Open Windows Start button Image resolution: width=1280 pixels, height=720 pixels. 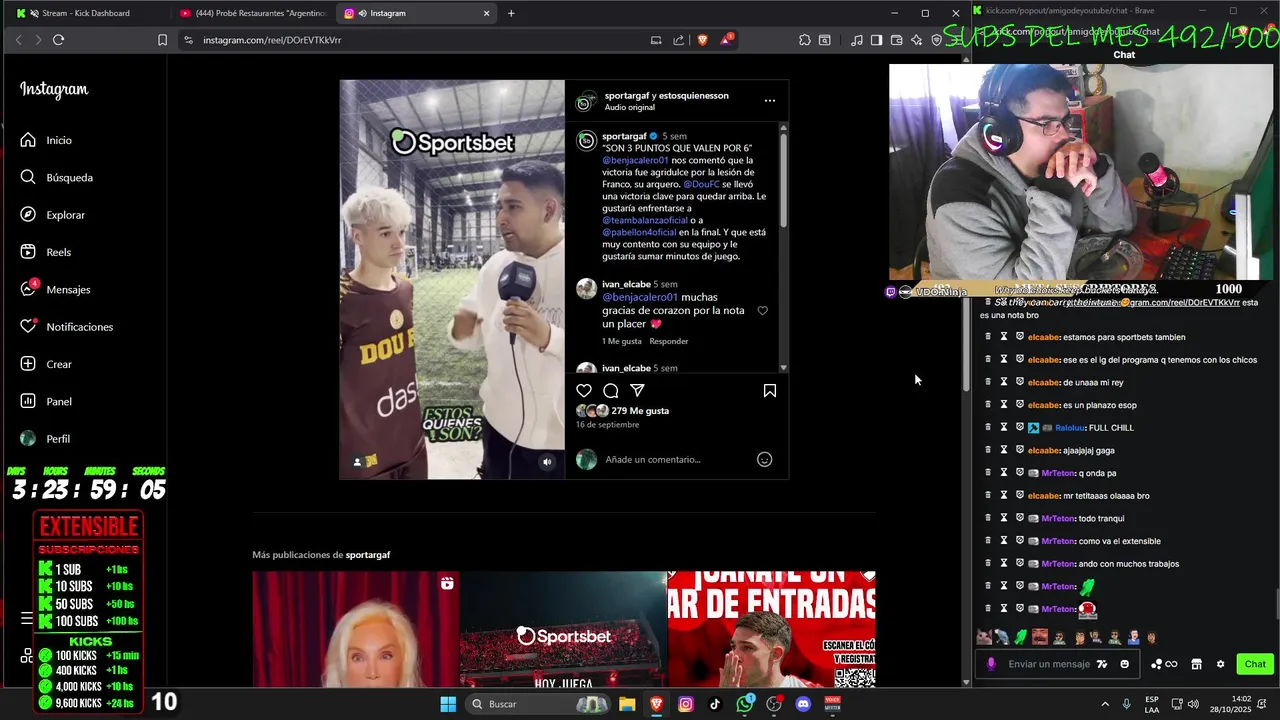[448, 704]
